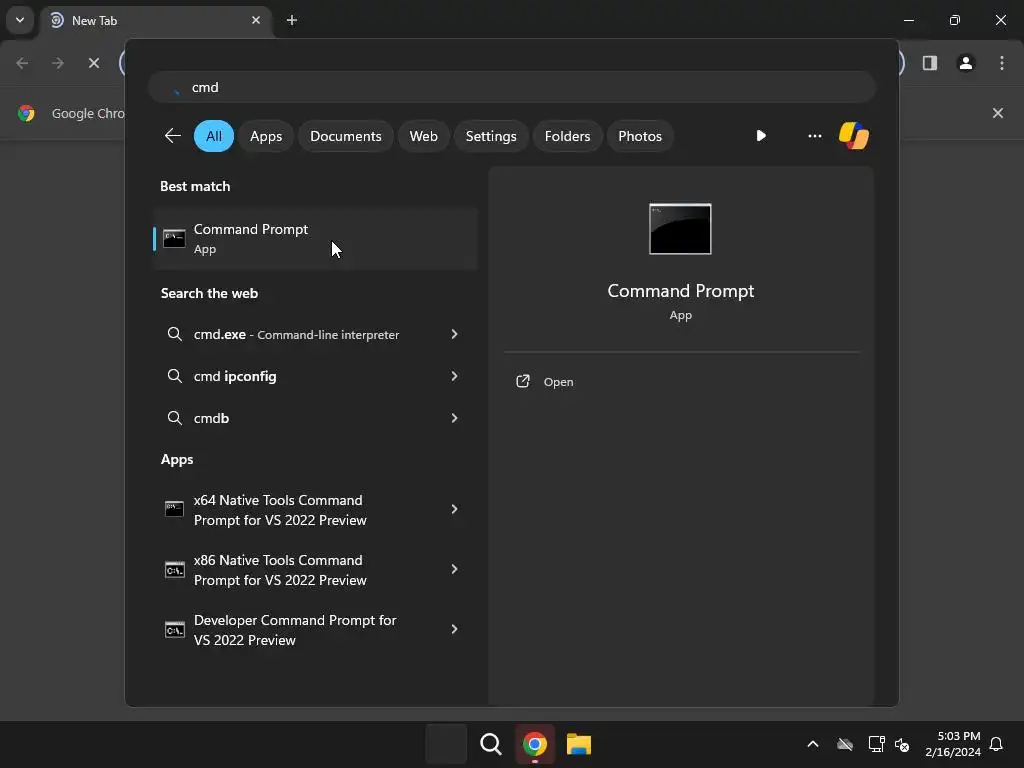This screenshot has height=768, width=1024.
Task: Switch to the Settings filter tab
Action: tap(491, 136)
